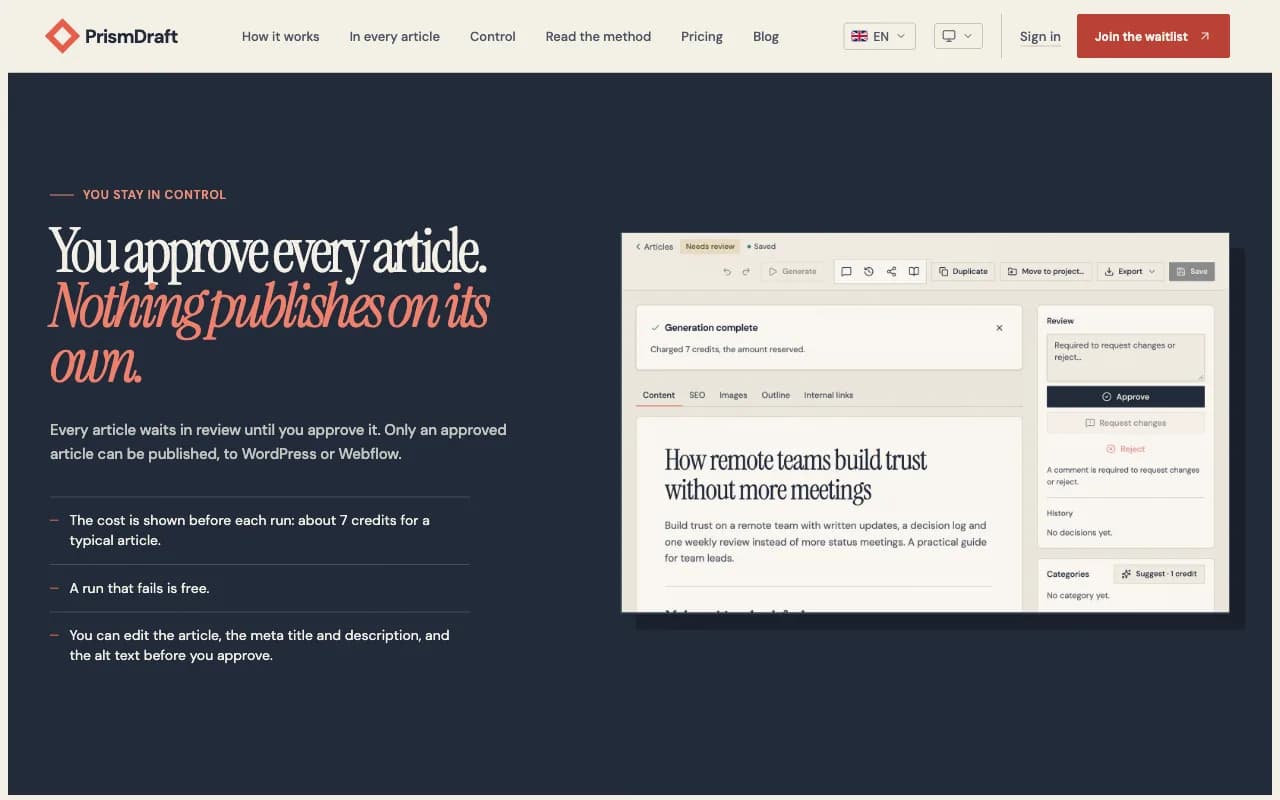
Task: Click the comments icon in the article toolbar
Action: [x=846, y=271]
